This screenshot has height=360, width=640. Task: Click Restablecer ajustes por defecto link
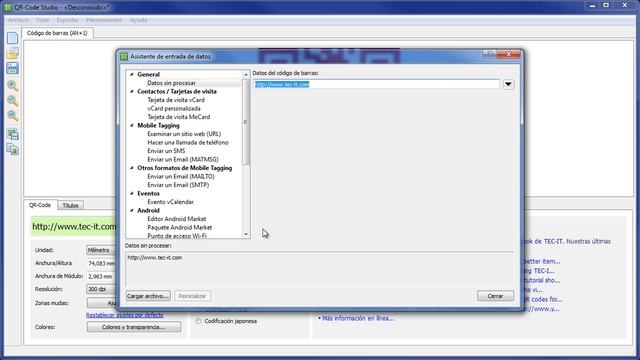tap(124, 315)
